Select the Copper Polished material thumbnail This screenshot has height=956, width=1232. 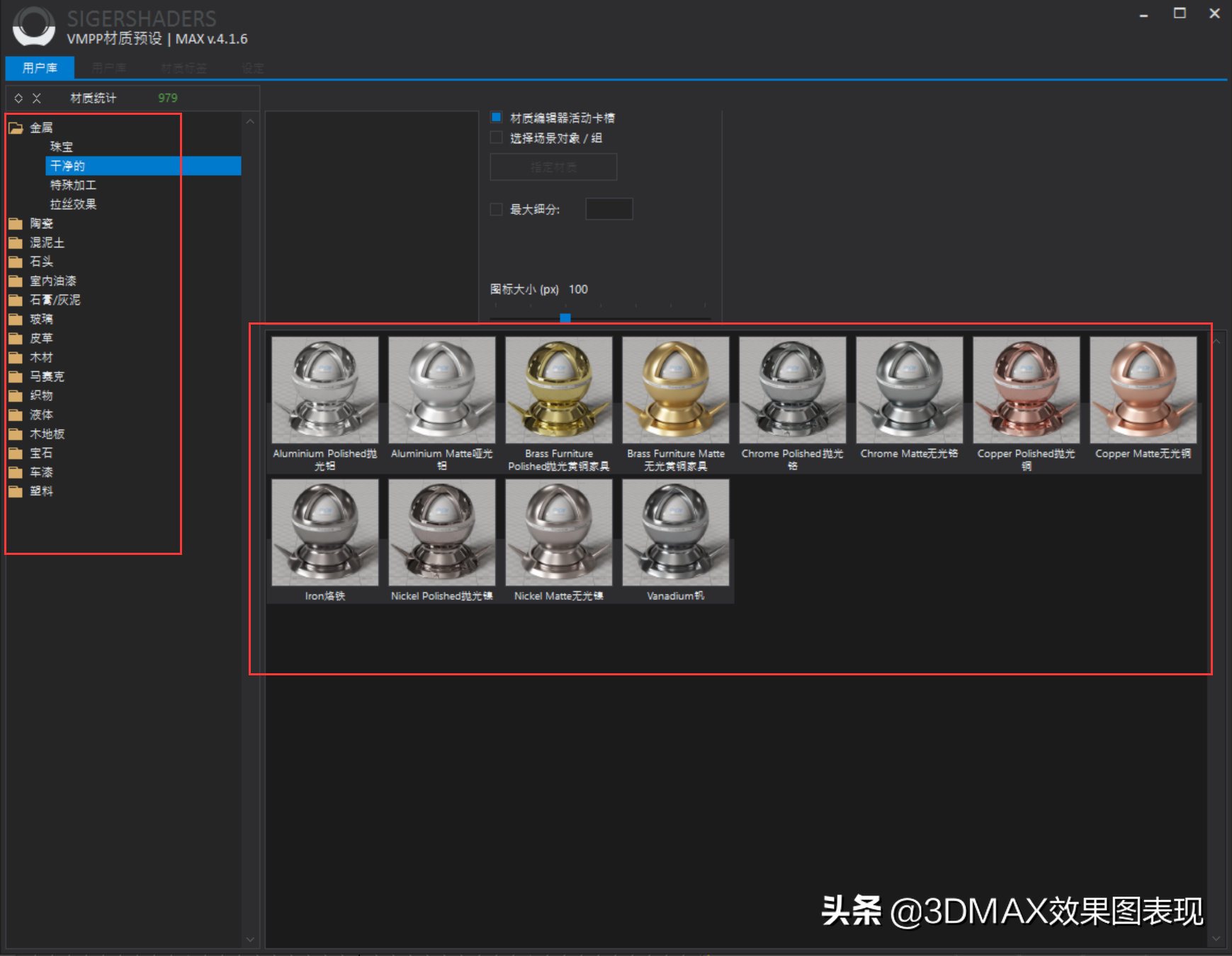pyautogui.click(x=1026, y=390)
